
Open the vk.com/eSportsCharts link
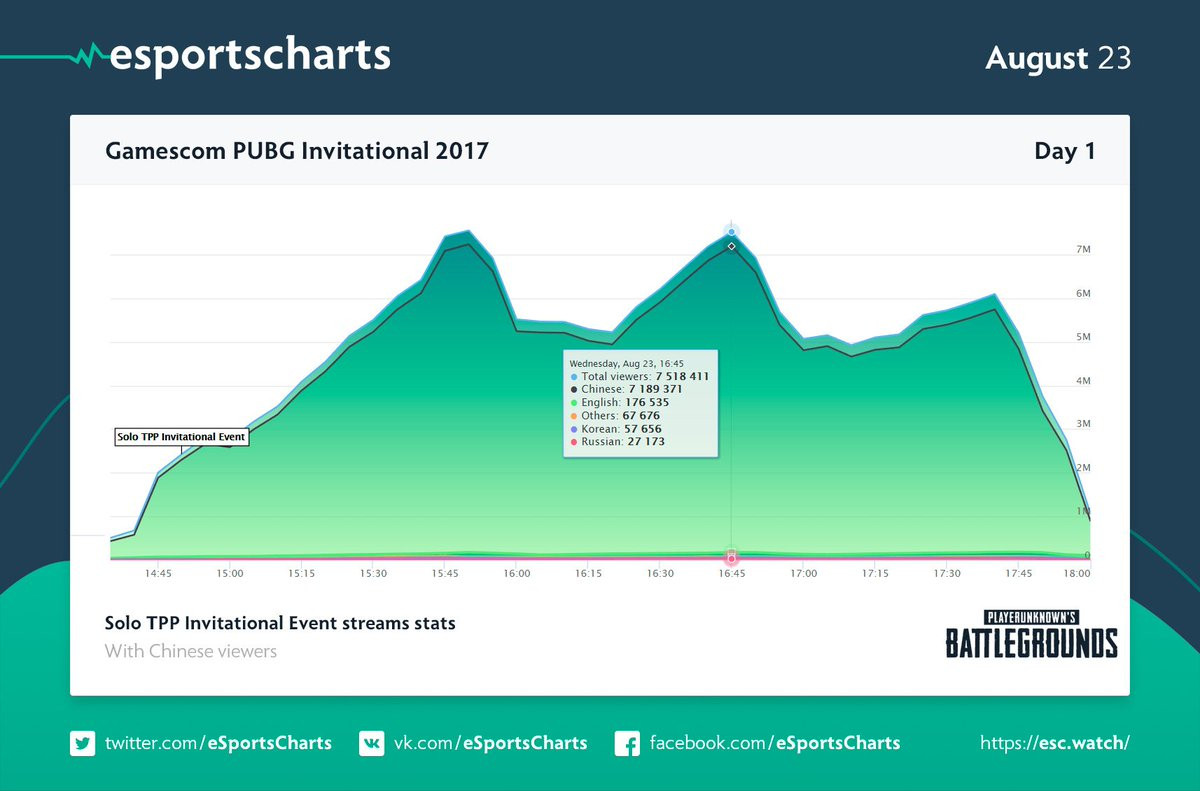click(490, 743)
